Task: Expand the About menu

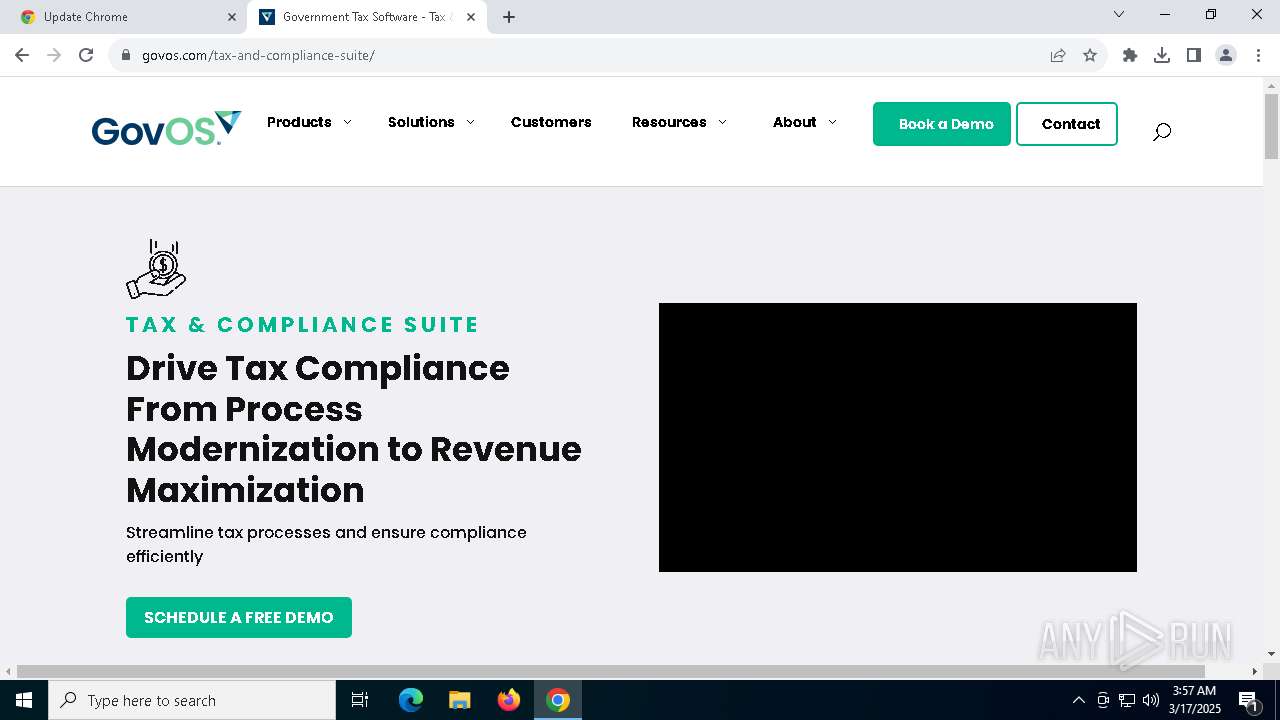Action: tap(805, 122)
